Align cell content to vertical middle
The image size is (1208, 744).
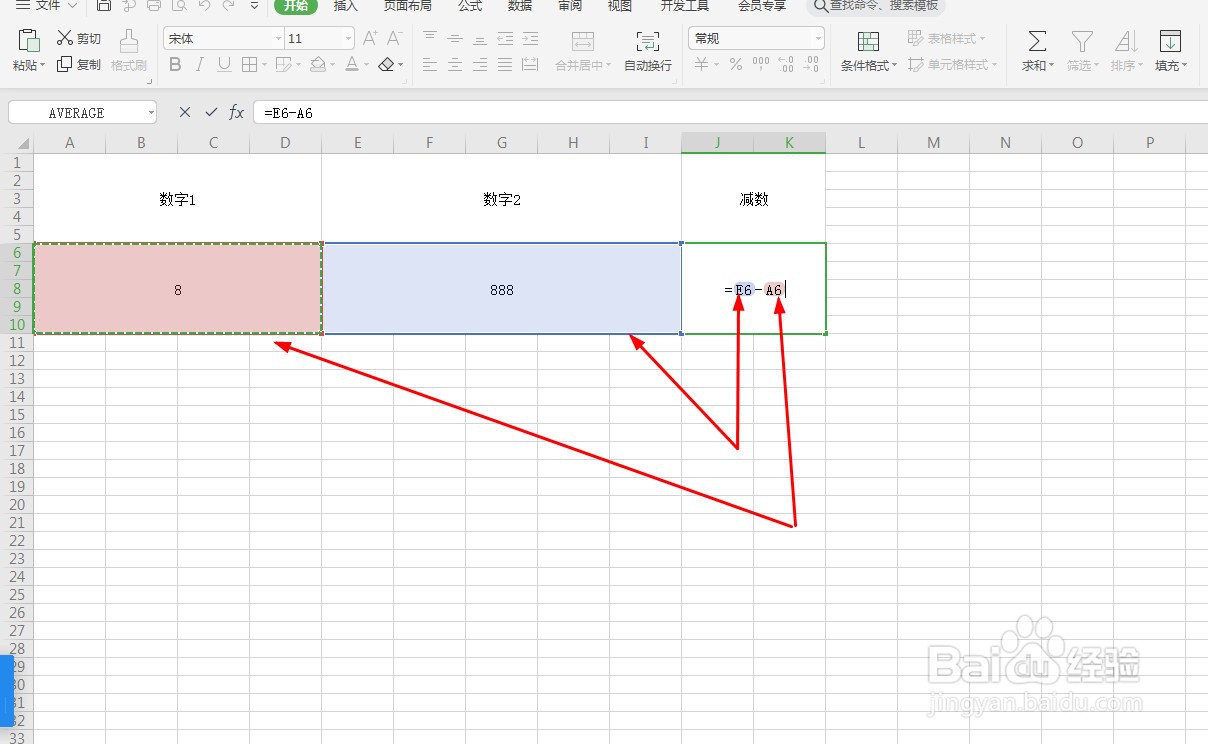click(x=455, y=38)
